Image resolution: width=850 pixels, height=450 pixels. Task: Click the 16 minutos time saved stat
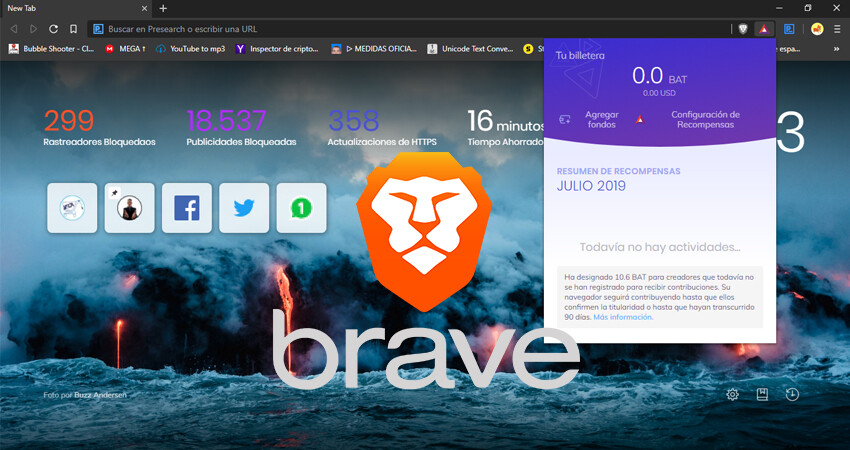[505, 128]
